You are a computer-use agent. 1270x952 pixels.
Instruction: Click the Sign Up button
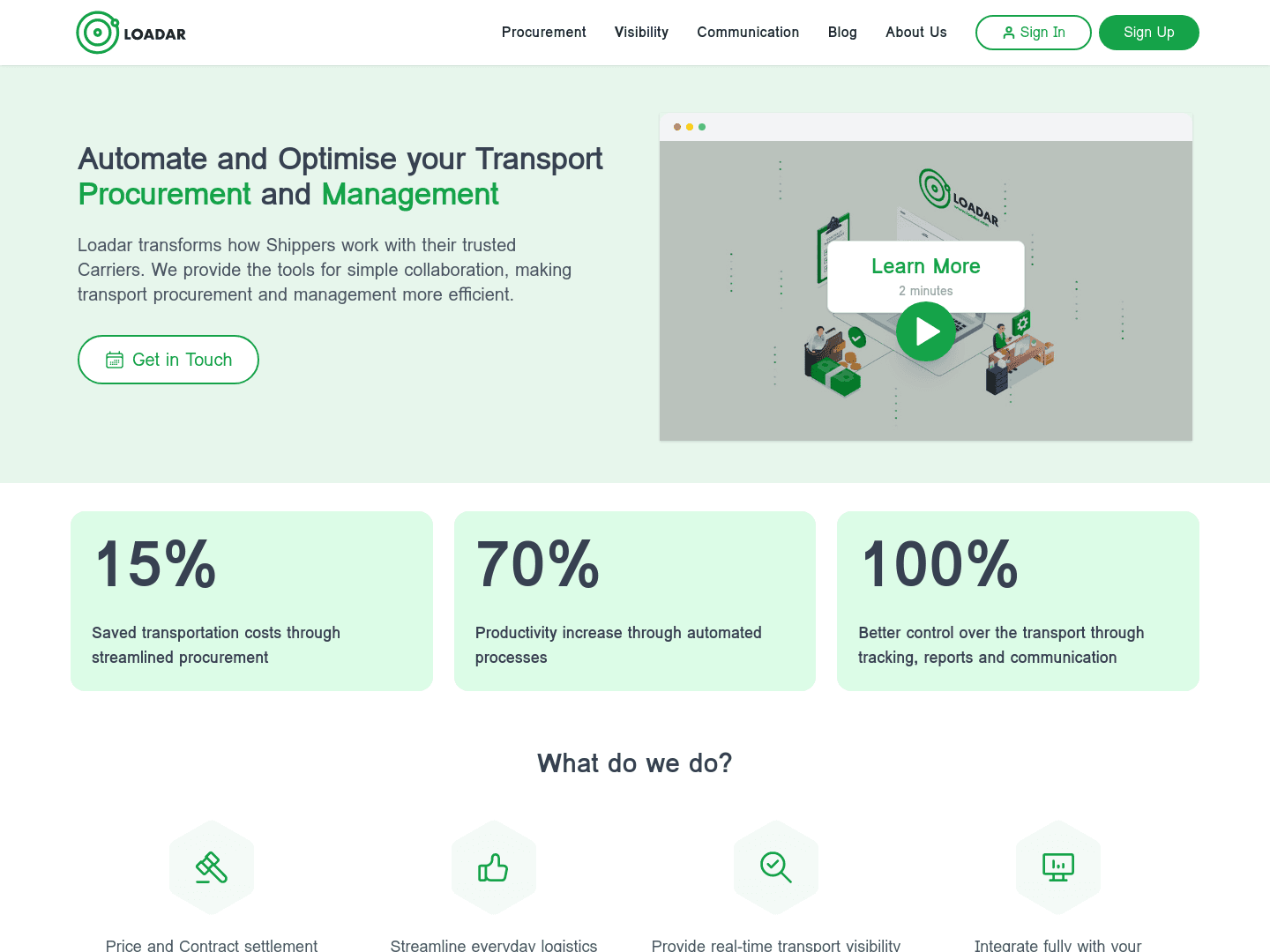(x=1148, y=32)
